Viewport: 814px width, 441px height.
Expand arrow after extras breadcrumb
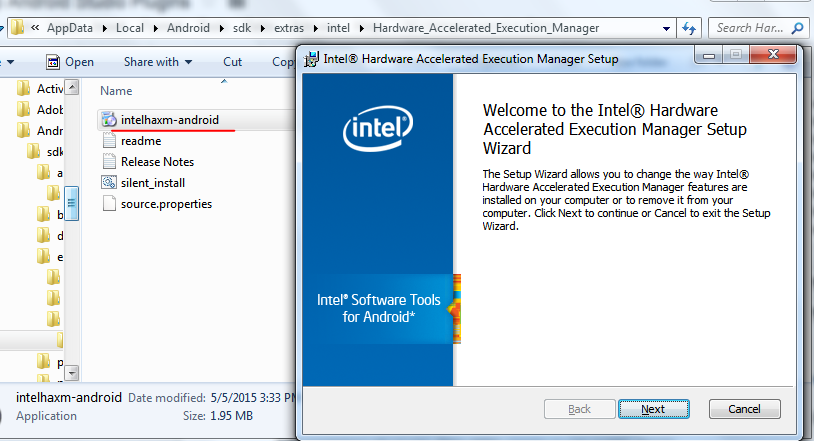tap(316, 29)
